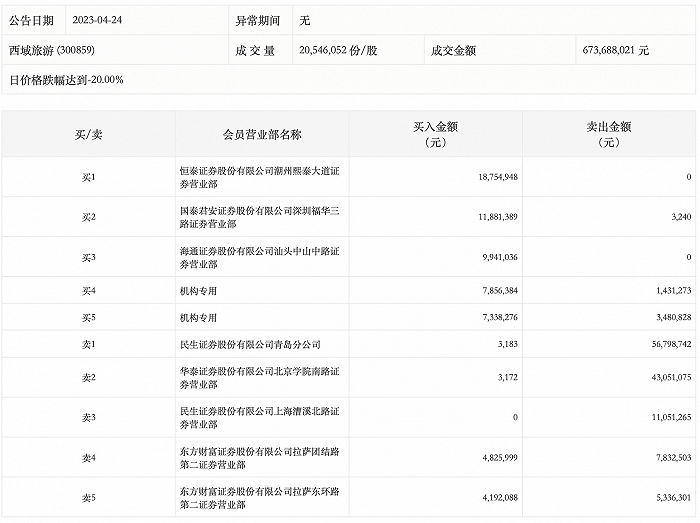700x523 pixels.
Task: Click the 异常期间 label
Action: [x=253, y=20]
